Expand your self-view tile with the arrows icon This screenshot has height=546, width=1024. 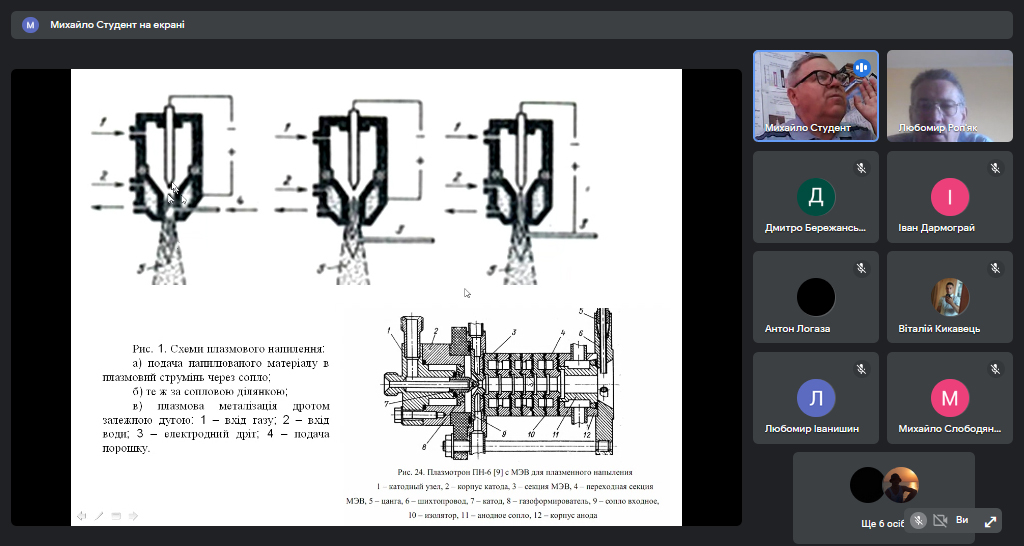click(x=990, y=521)
